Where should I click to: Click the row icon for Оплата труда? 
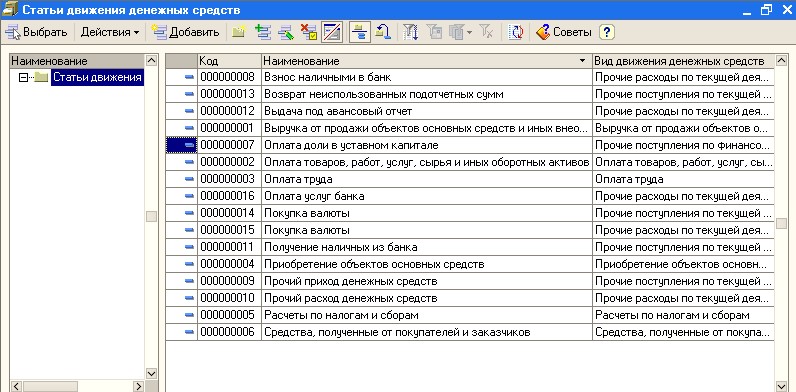(x=189, y=179)
